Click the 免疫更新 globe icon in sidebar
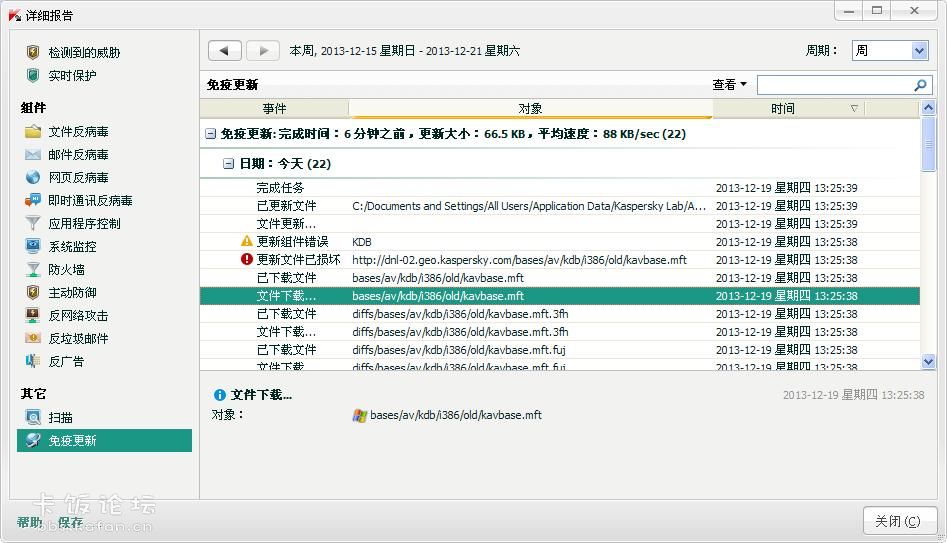The width and height of the screenshot is (947, 543). pyautogui.click(x=33, y=440)
